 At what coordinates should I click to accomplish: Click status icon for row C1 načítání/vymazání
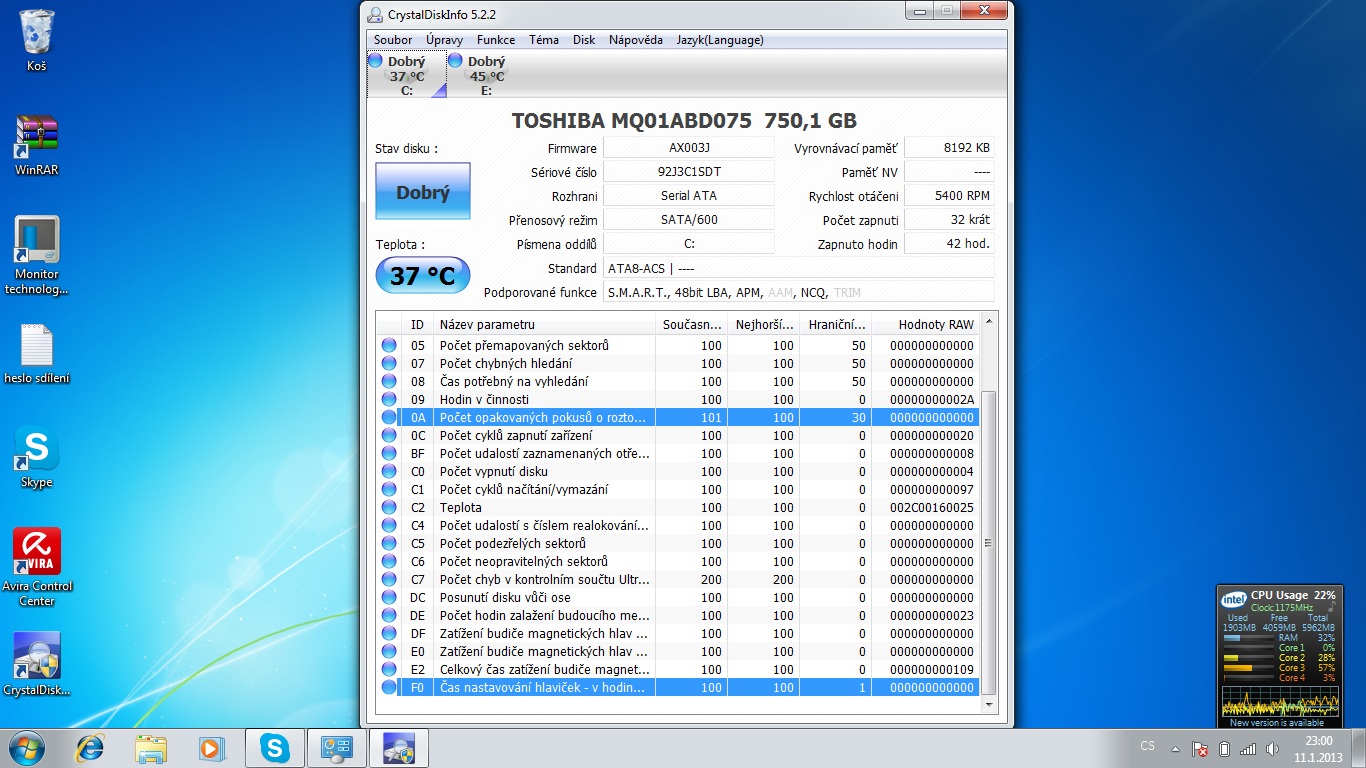click(x=389, y=489)
